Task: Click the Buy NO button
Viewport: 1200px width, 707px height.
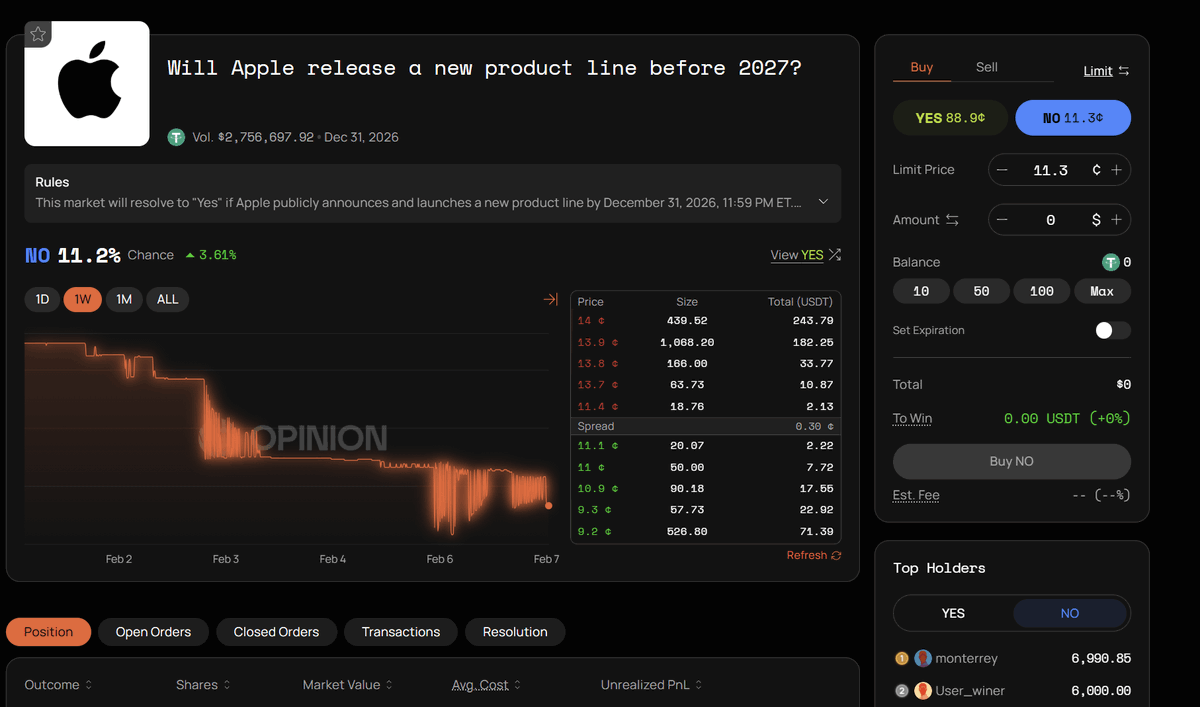Action: pyautogui.click(x=1011, y=461)
